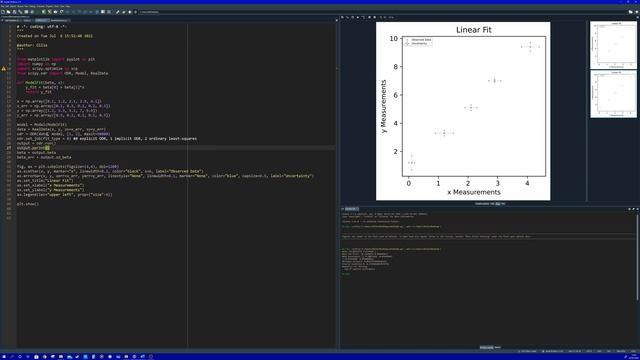Maximize the current pane from the toolbar
640x360 pixels.
(103, 12)
